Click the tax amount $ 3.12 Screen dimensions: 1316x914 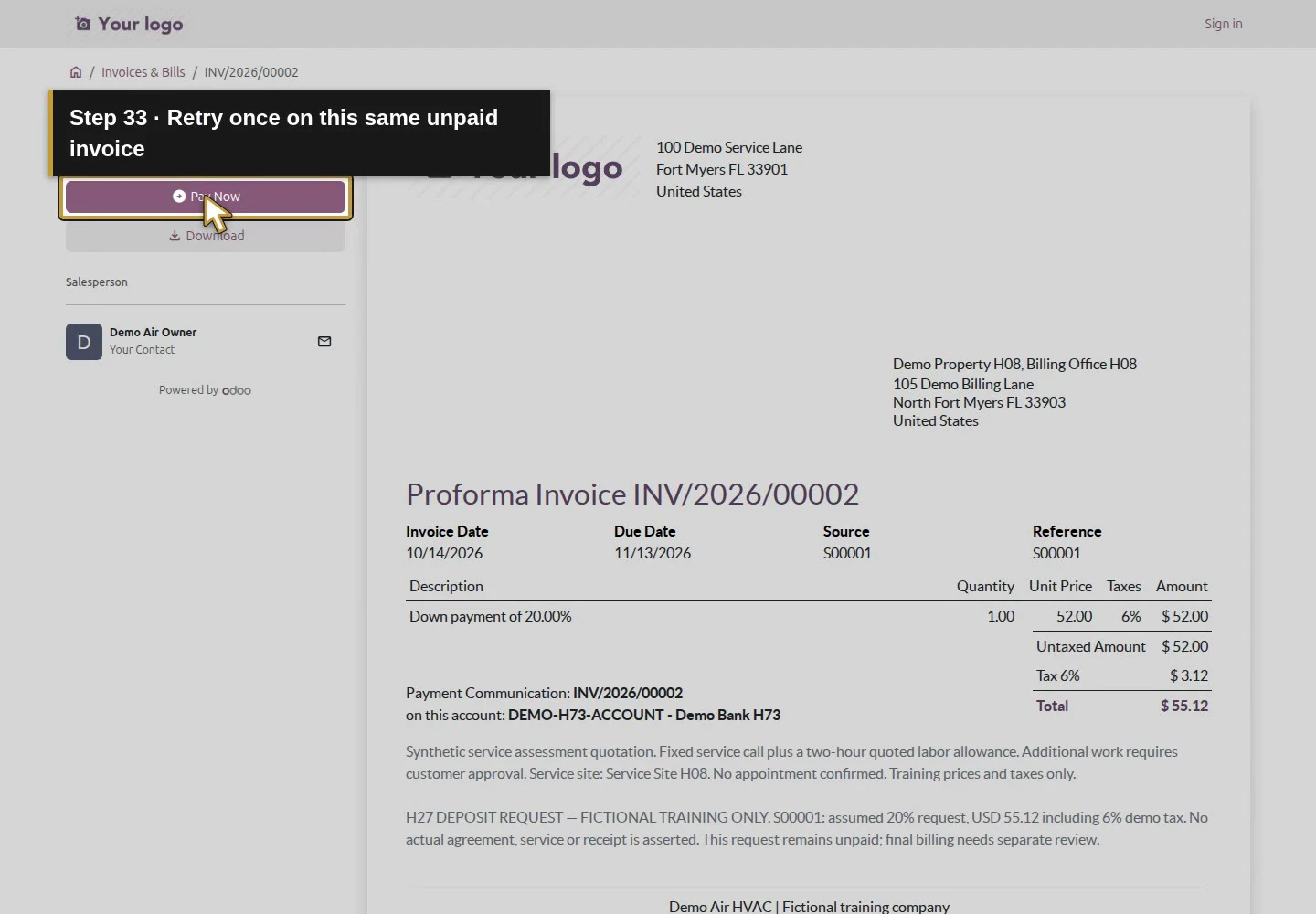(1189, 675)
